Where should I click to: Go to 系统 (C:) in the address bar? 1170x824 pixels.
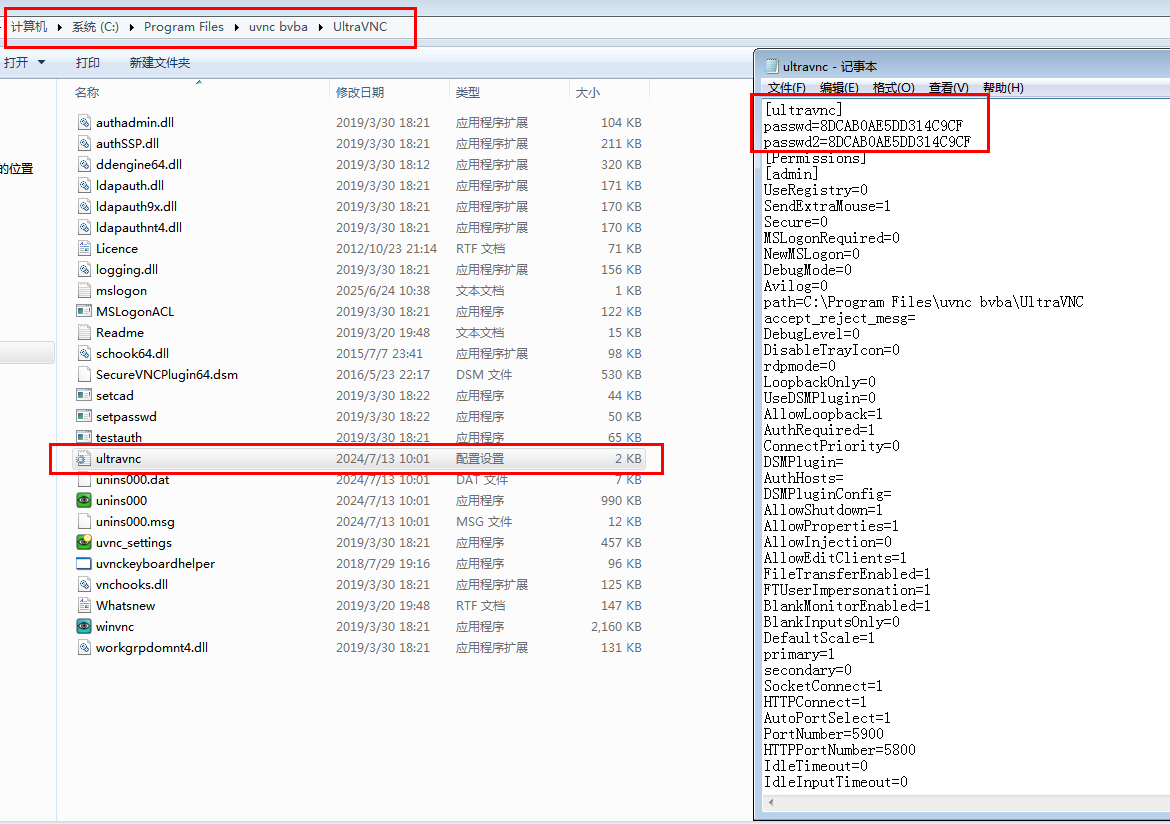(x=96, y=27)
